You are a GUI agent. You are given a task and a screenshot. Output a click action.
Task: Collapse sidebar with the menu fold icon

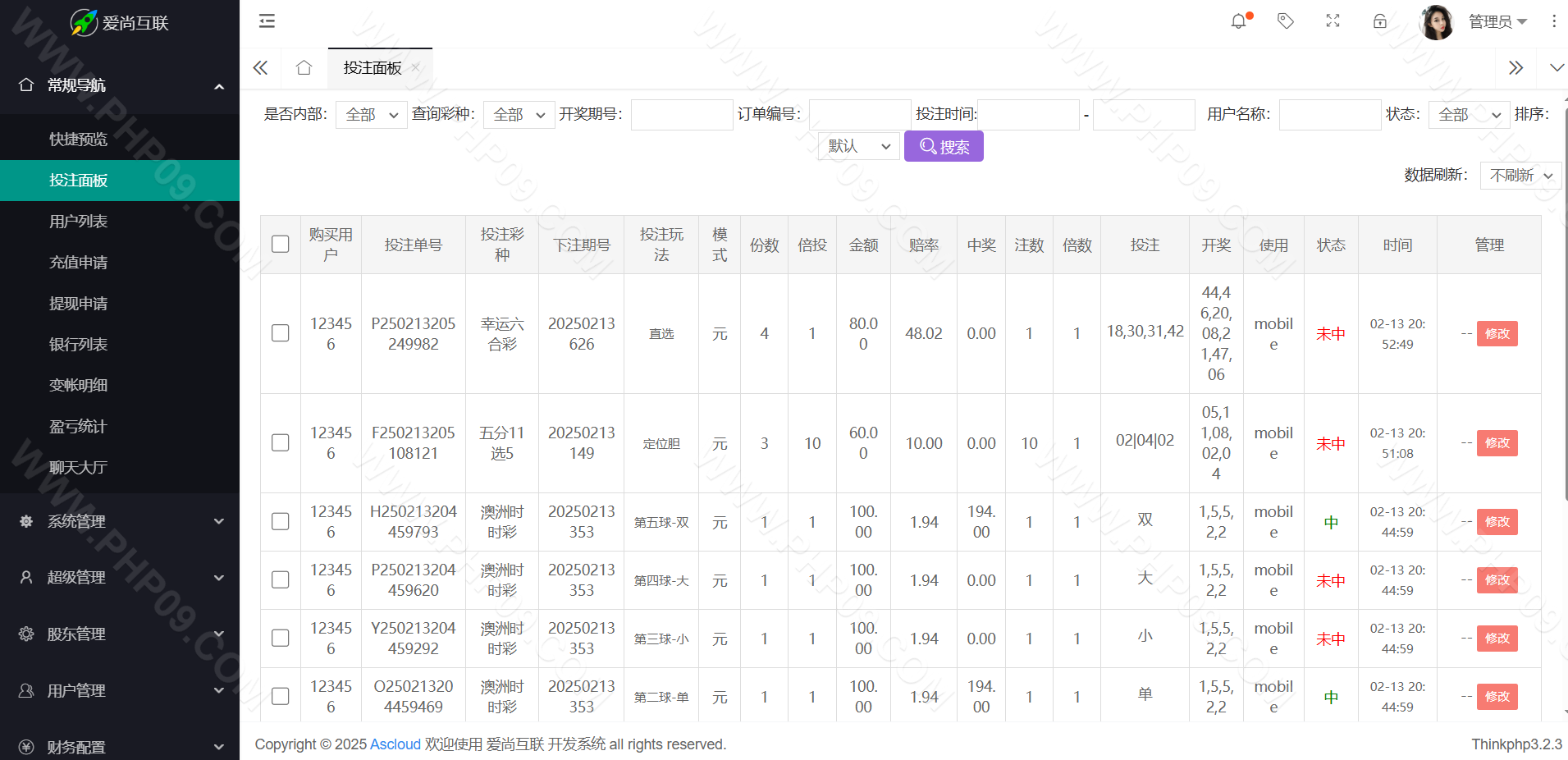(x=267, y=21)
